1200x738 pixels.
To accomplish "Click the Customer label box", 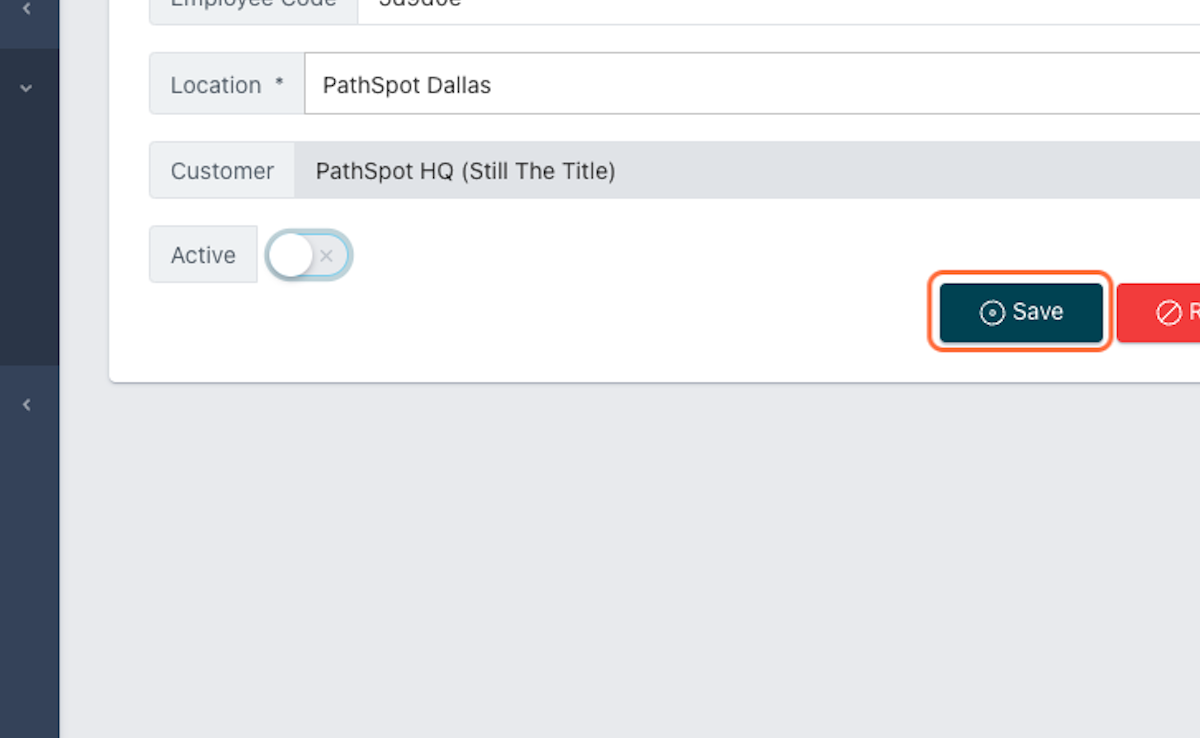I will point(222,170).
